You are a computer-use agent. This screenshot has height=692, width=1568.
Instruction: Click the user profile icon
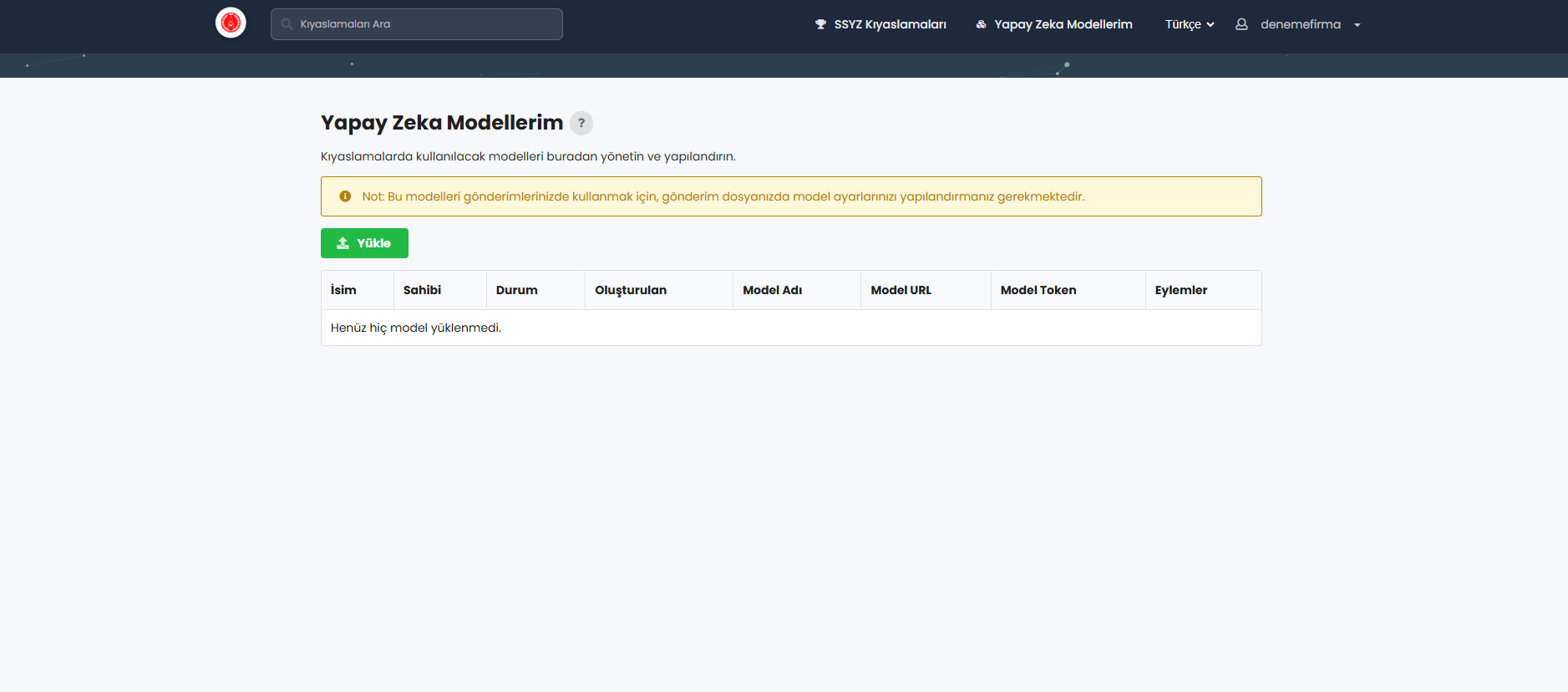(1241, 24)
